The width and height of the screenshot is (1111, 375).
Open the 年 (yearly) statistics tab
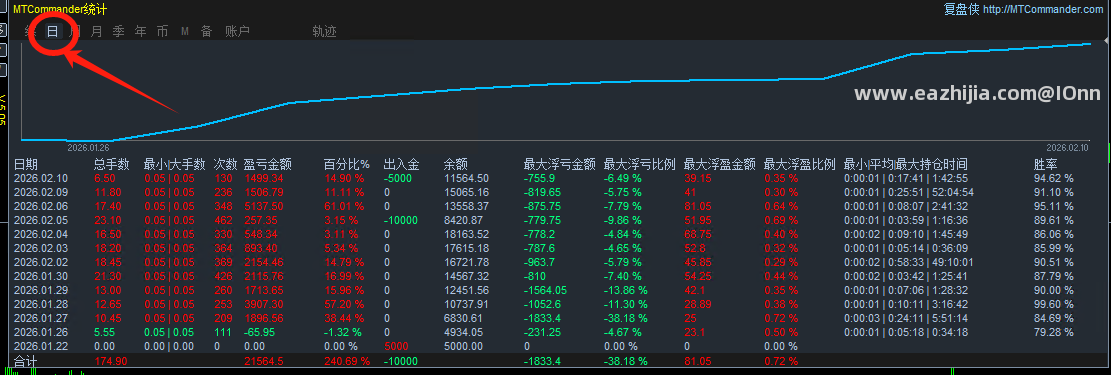click(141, 31)
